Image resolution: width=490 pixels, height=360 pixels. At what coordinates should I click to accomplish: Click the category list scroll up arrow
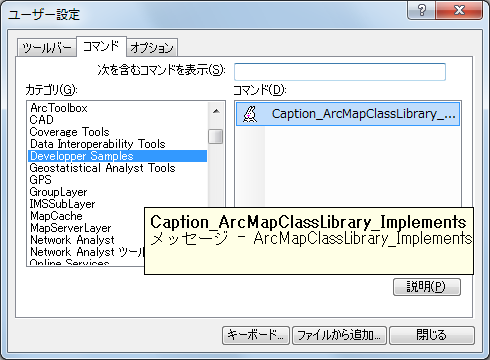click(216, 111)
